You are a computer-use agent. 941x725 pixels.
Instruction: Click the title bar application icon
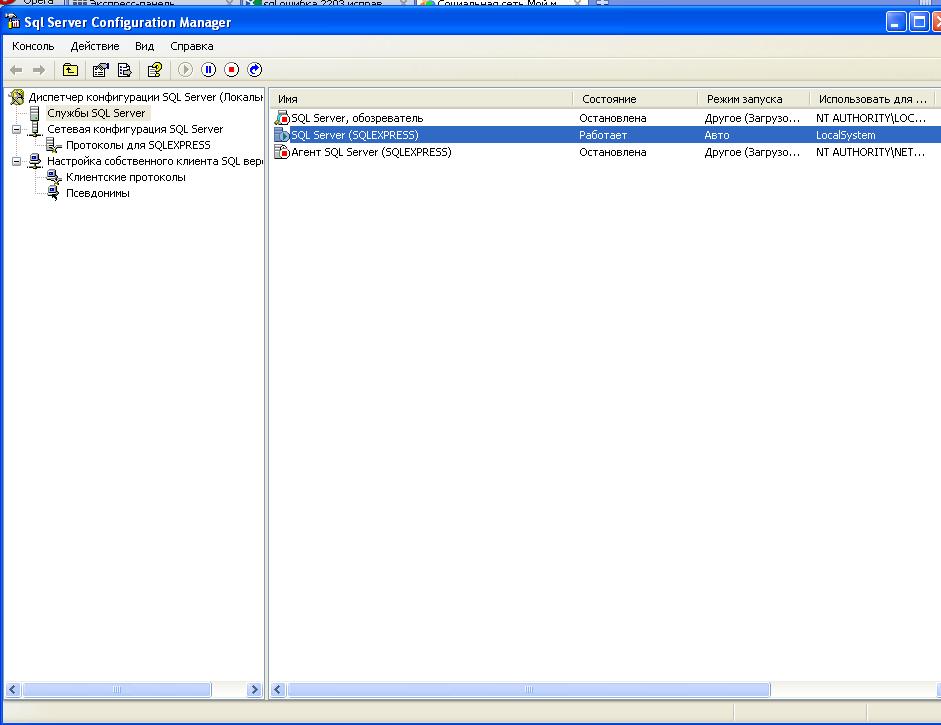coord(12,22)
